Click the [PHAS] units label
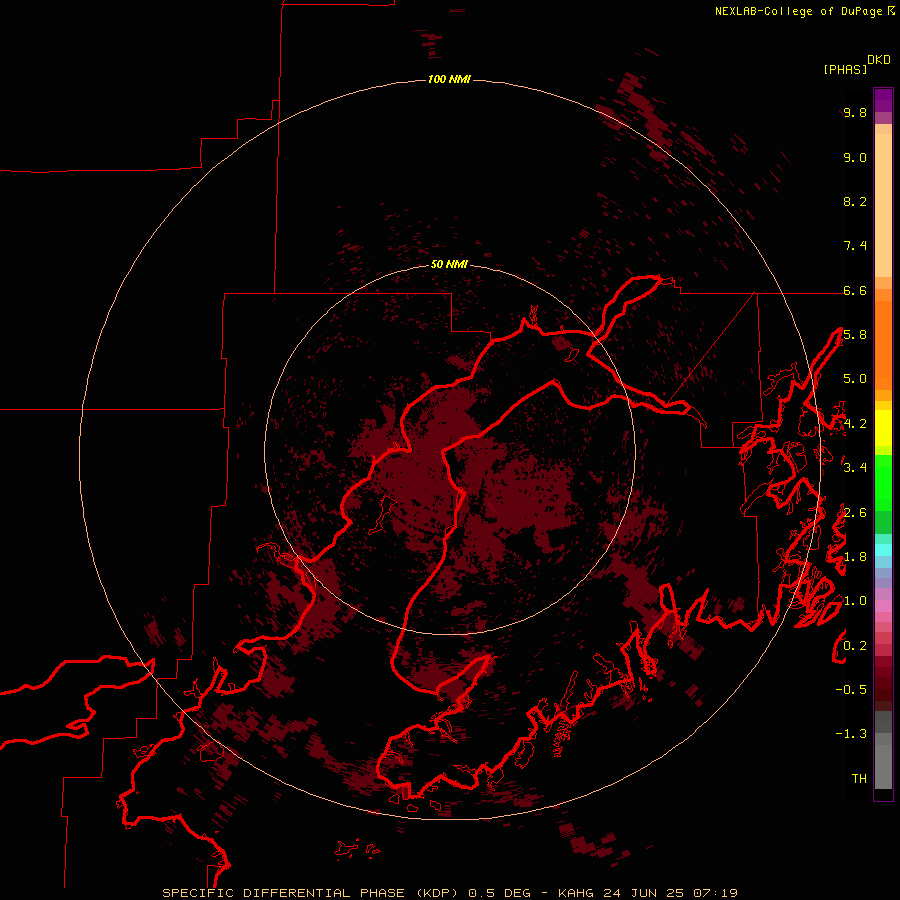Viewport: 900px width, 900px height. 845,69
